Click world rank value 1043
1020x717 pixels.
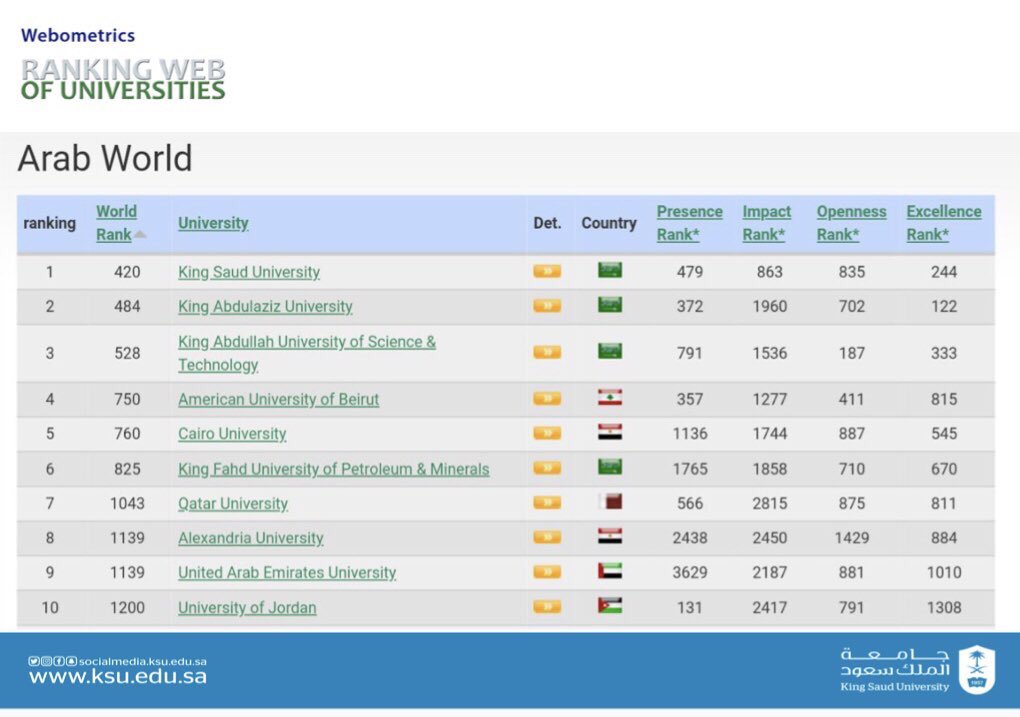click(127, 504)
